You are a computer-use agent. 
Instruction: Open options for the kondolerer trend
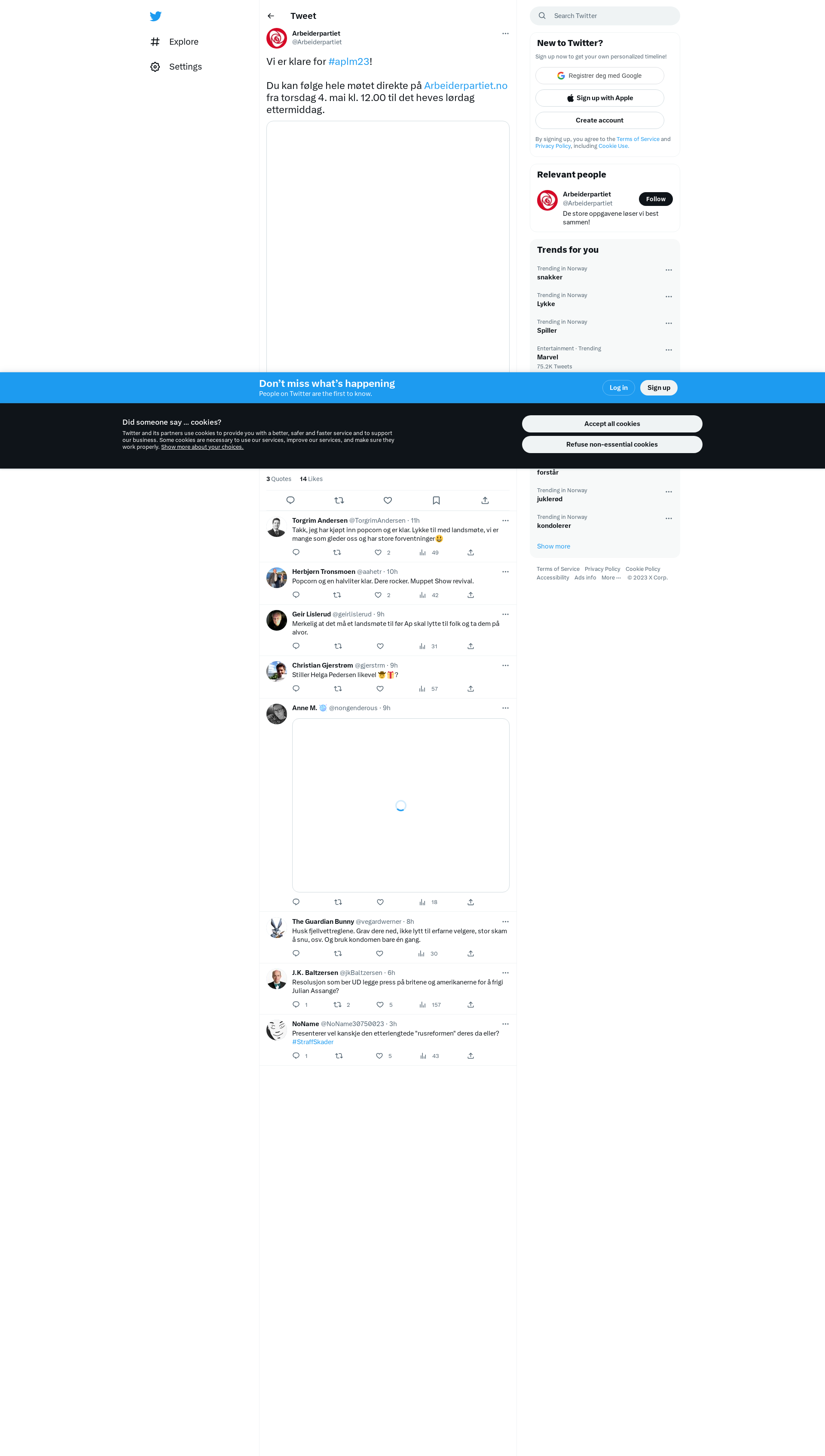pyautogui.click(x=669, y=518)
